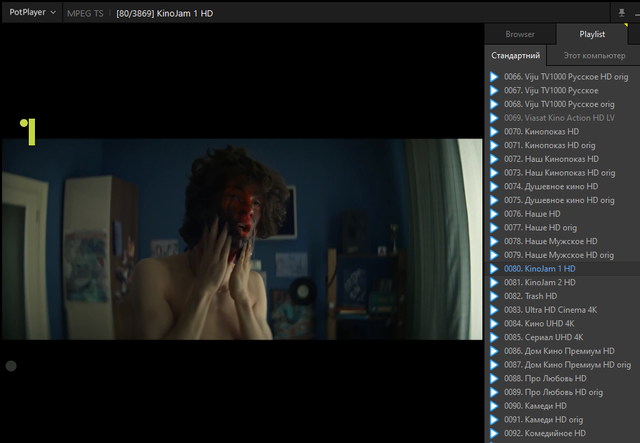
Task: Click the play icon beside 0073. Наш Кинопоказ HD orig
Action: [x=494, y=173]
